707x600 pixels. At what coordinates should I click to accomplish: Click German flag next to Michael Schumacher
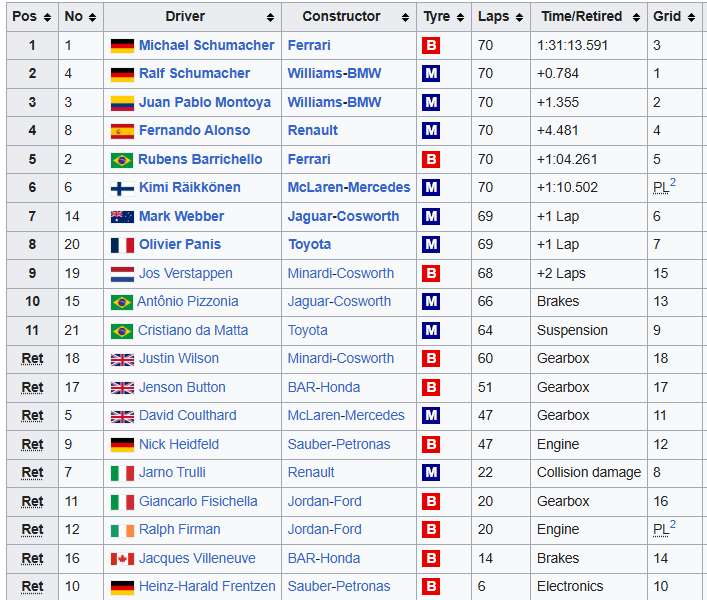click(122, 46)
